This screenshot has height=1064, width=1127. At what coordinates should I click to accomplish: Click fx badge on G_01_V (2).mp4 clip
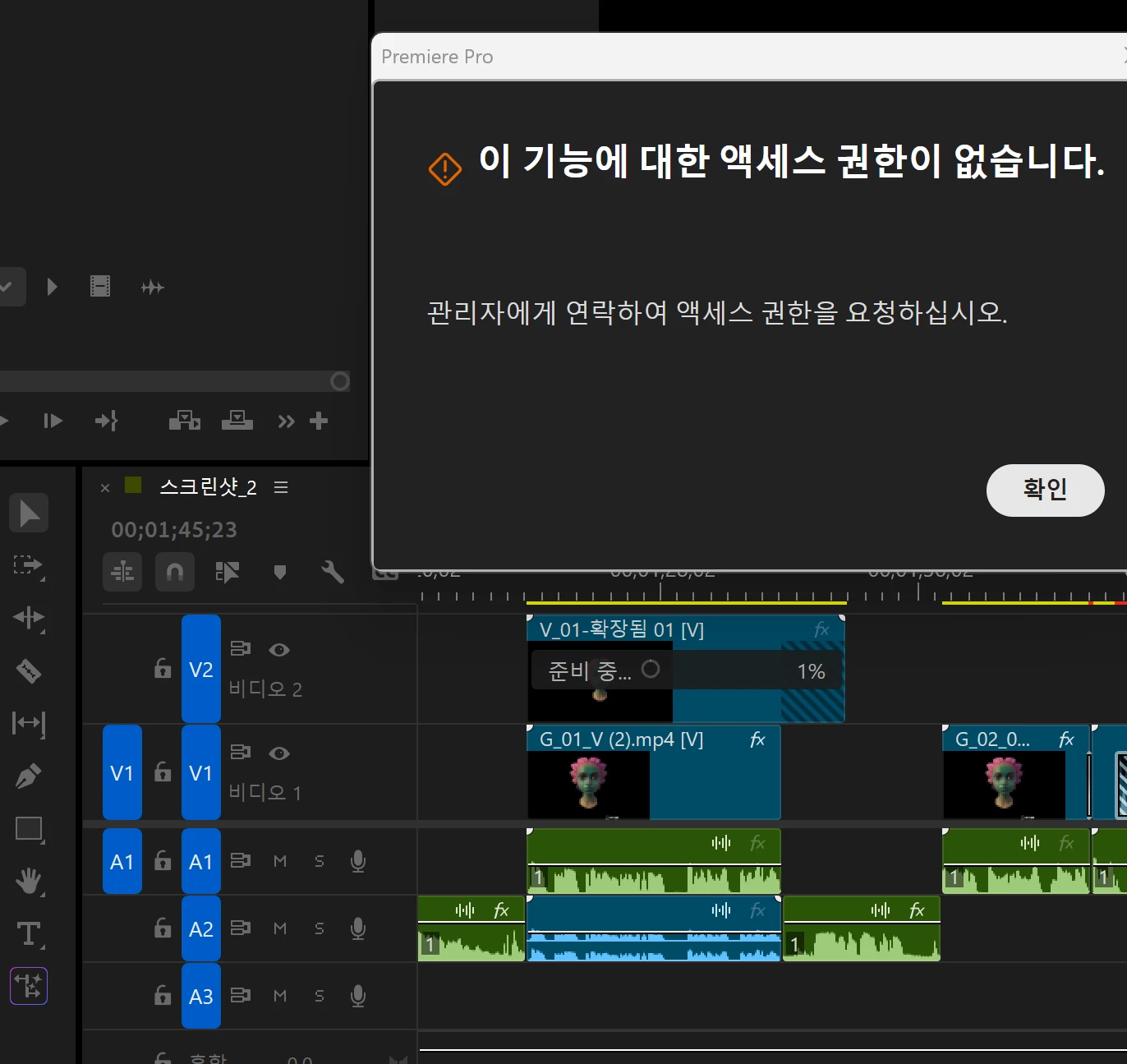pyautogui.click(x=757, y=739)
